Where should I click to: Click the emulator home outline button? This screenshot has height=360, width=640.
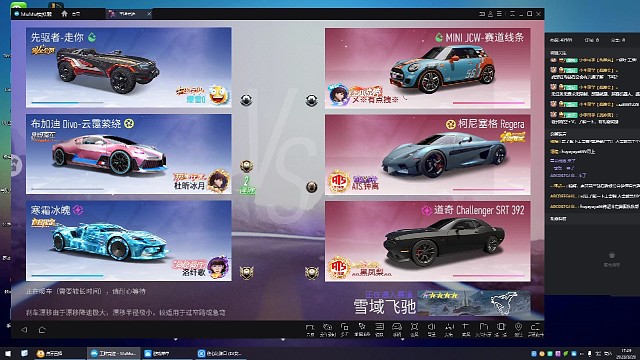tap(42, 330)
